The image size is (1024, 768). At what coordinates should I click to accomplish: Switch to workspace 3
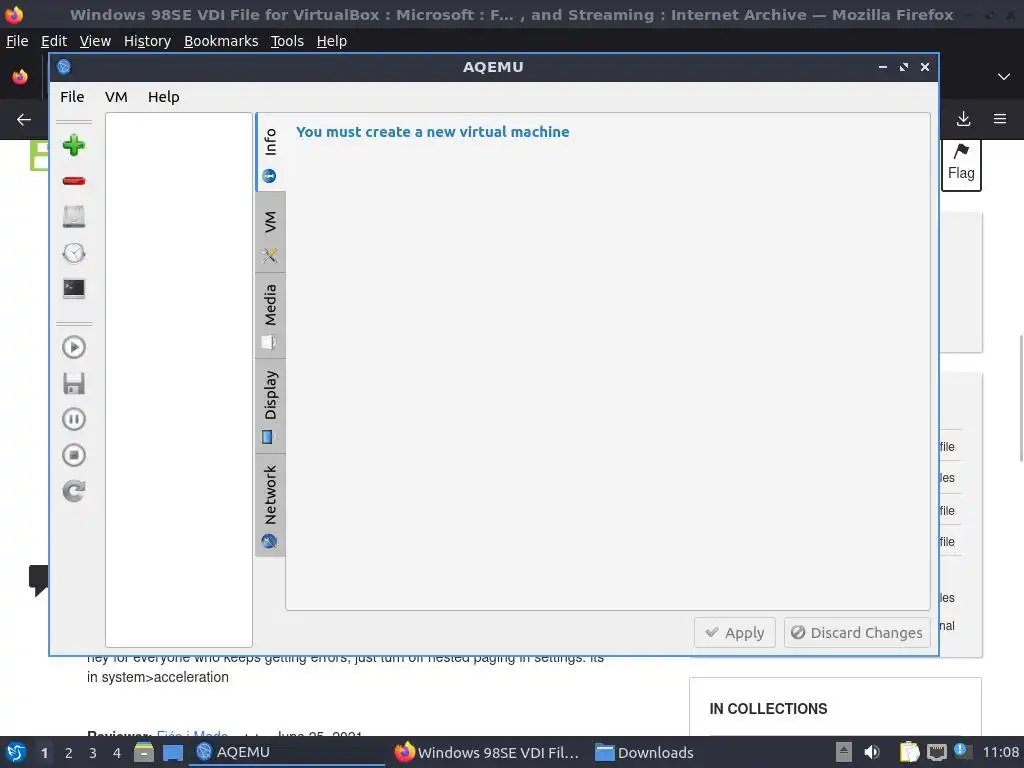(92, 753)
